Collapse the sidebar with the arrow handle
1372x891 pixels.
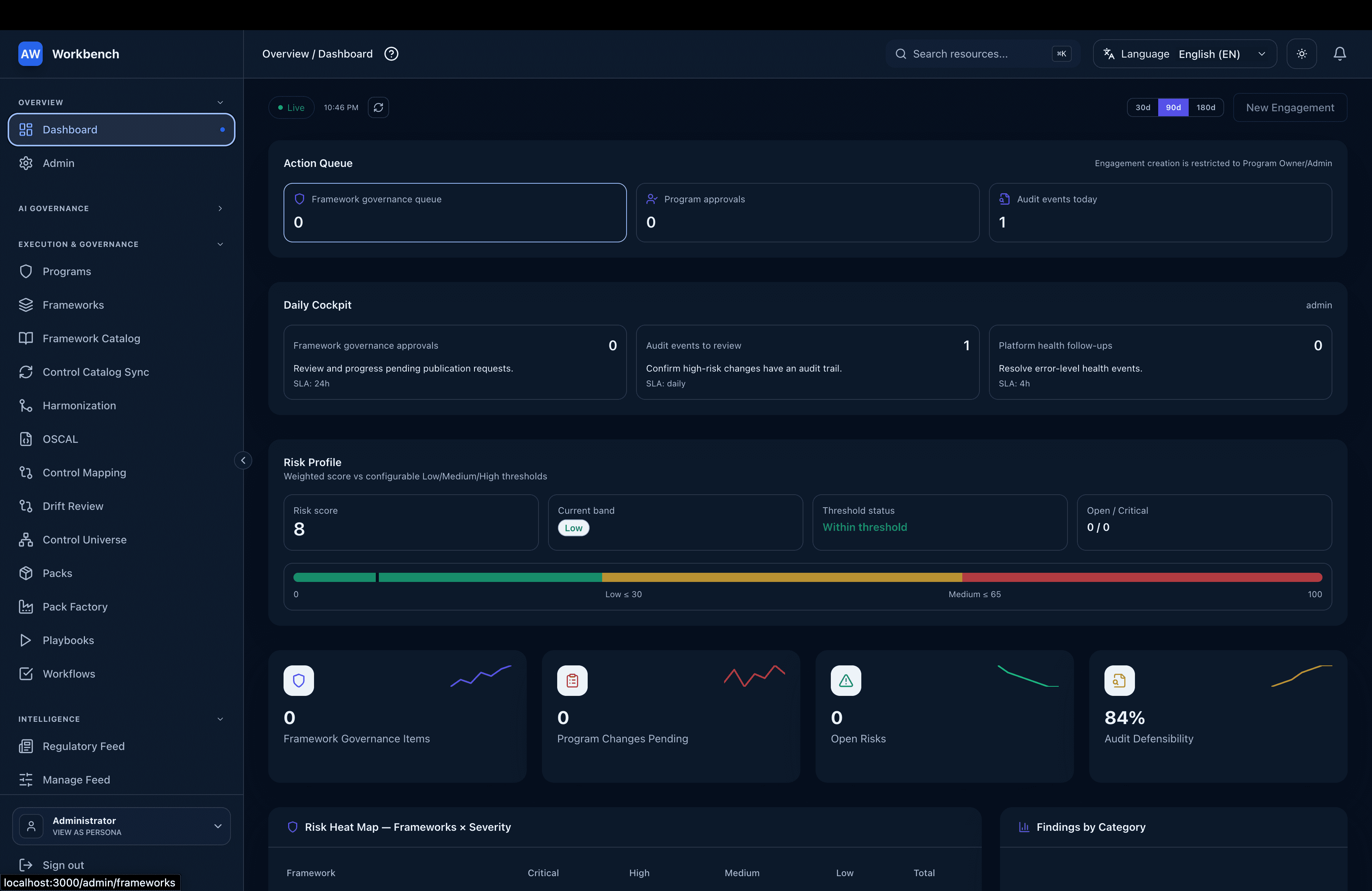pyautogui.click(x=243, y=460)
